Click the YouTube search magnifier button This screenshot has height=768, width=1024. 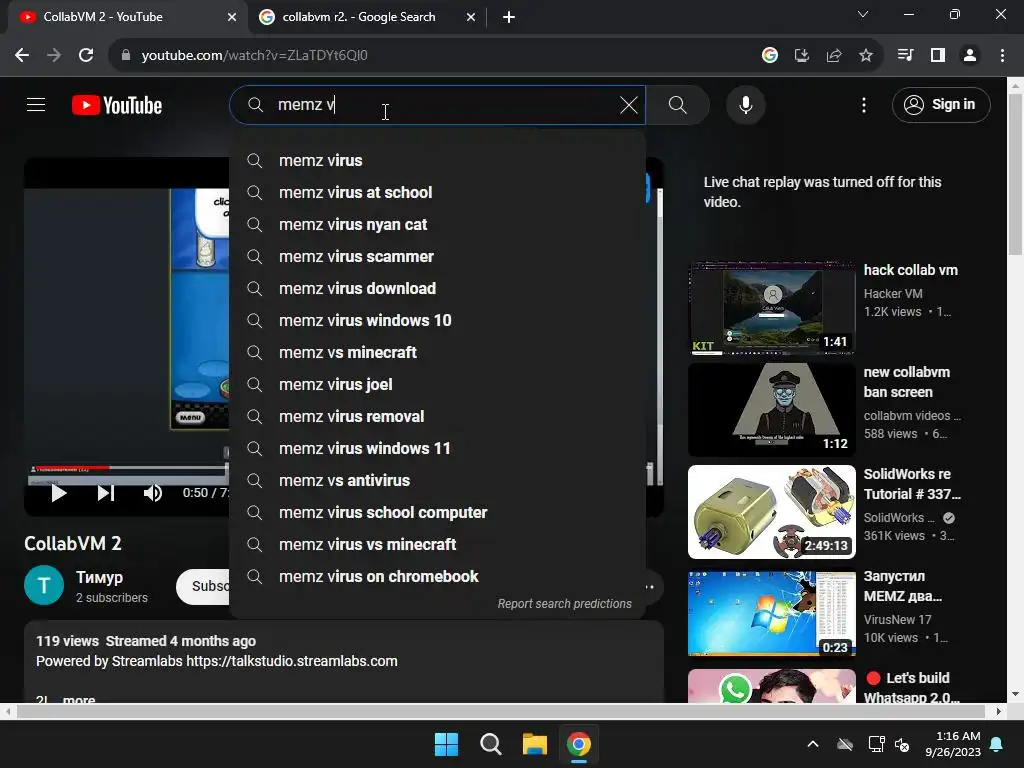678,104
